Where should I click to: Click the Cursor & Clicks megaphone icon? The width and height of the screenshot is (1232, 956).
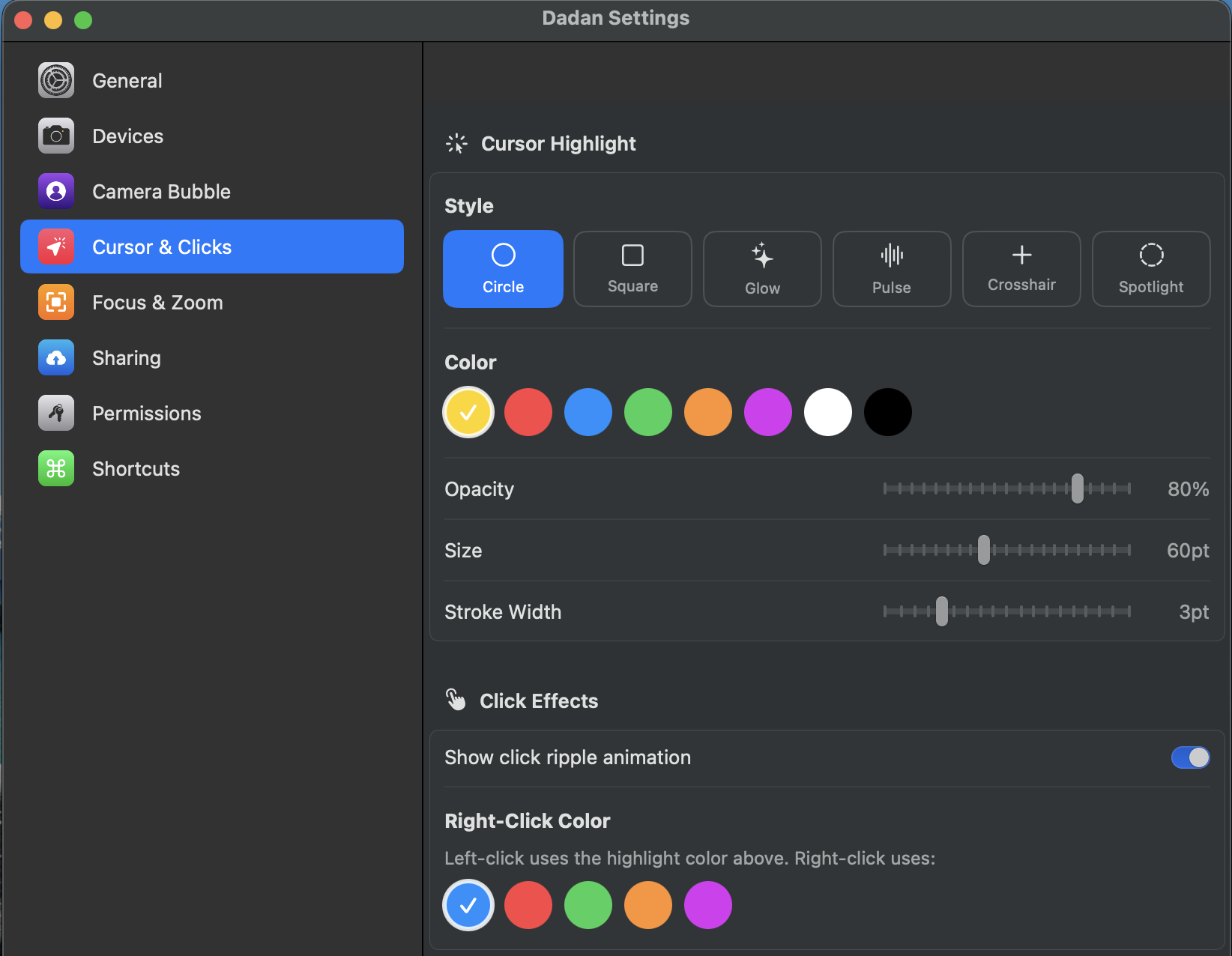[56, 246]
